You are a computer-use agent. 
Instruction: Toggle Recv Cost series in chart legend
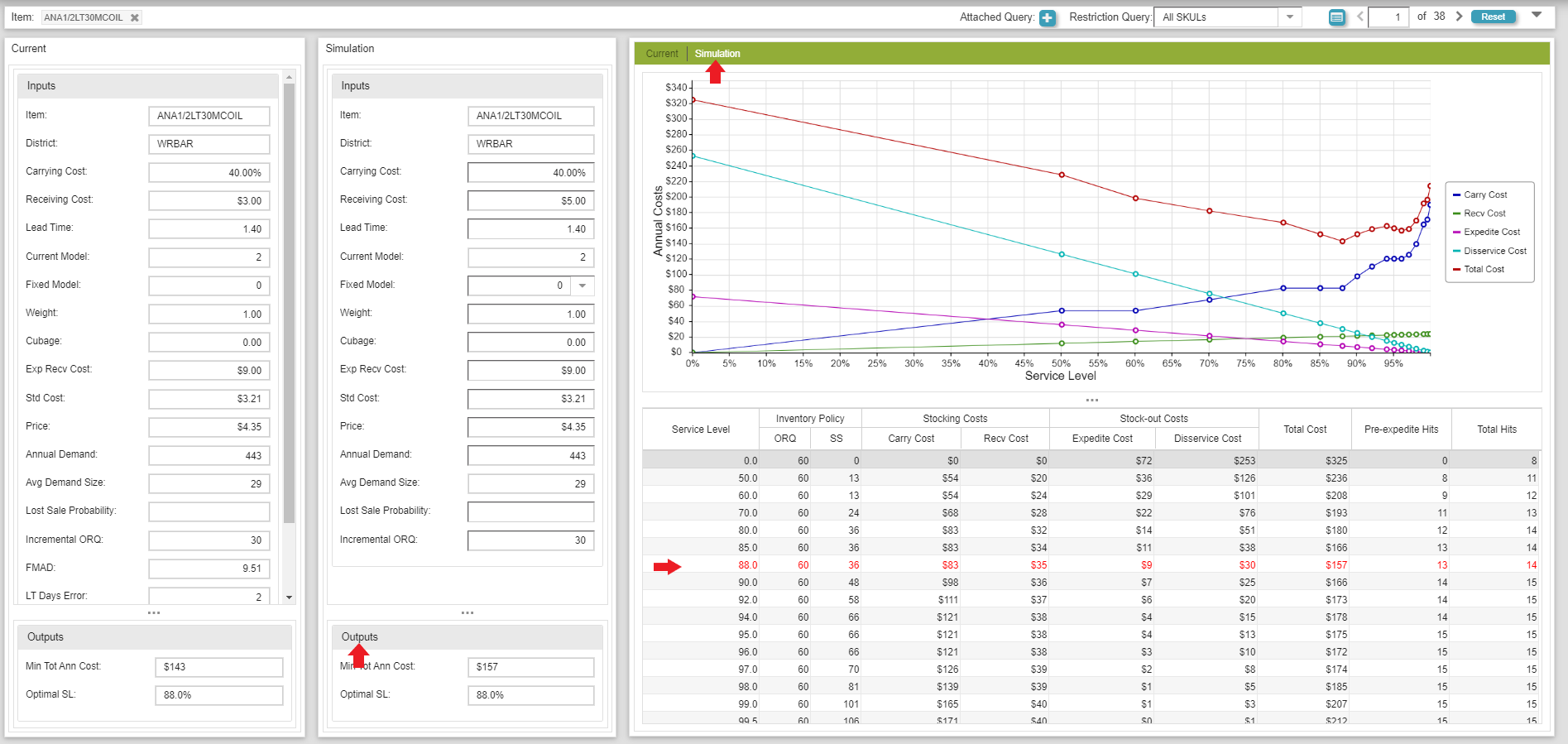[x=1484, y=214]
